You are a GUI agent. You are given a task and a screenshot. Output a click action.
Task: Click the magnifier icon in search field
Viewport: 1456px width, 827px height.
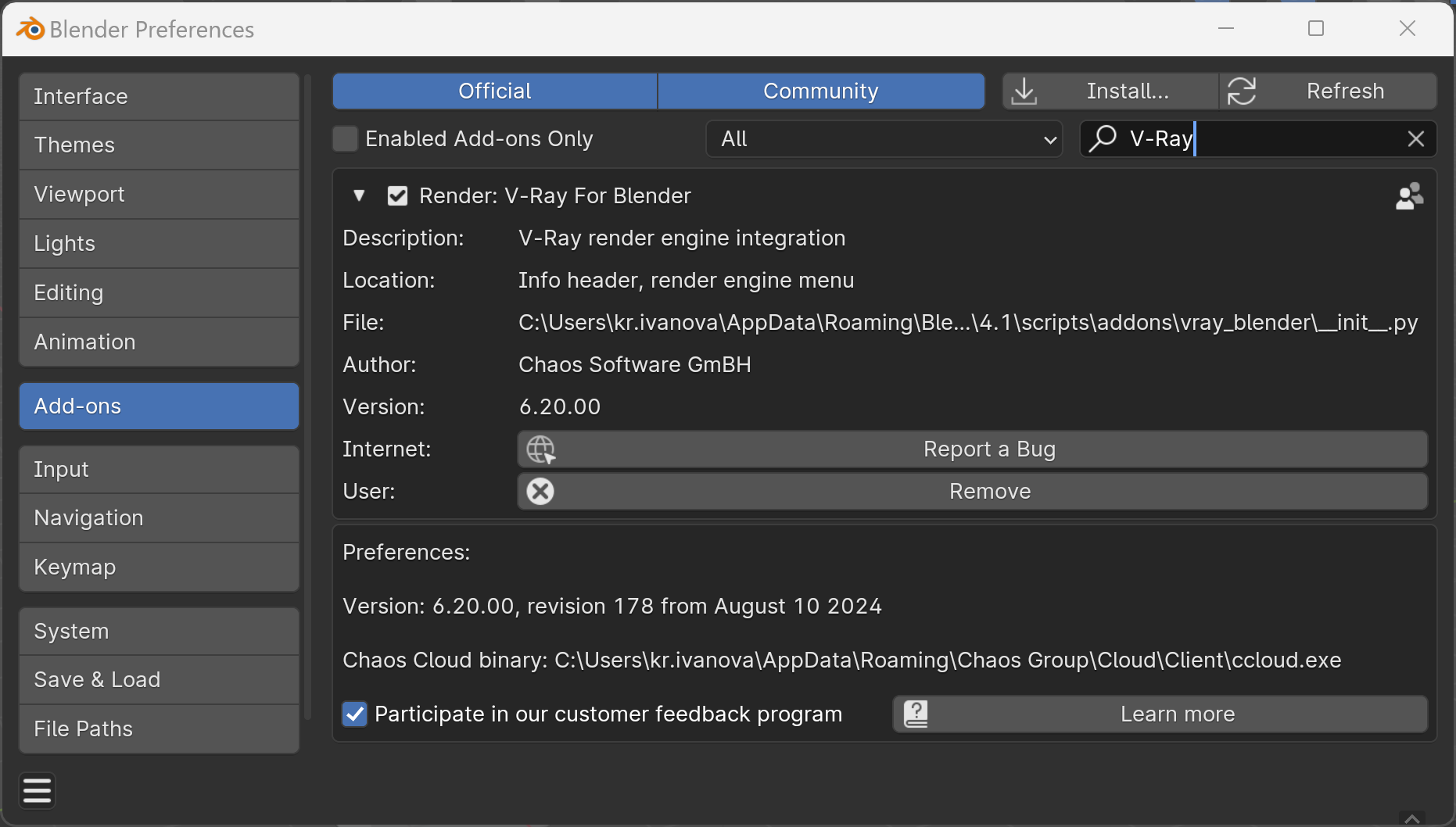point(1103,138)
